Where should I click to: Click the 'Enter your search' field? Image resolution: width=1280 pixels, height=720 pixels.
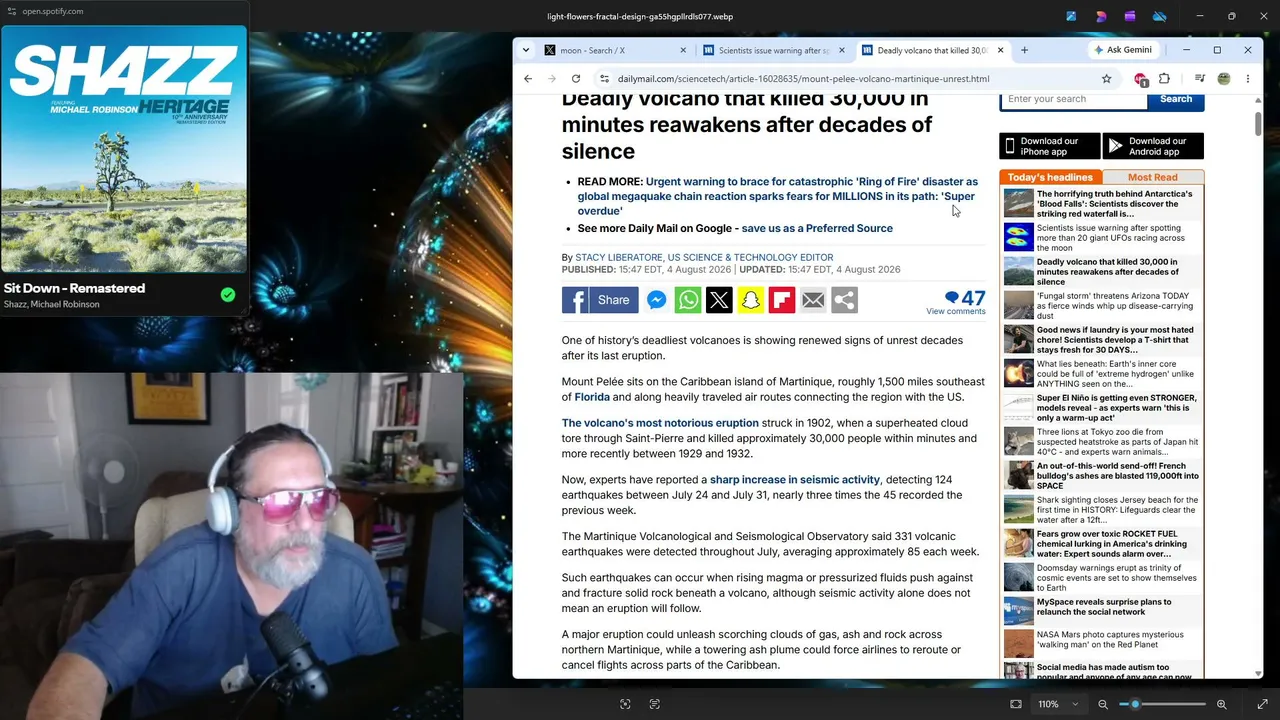pos(1073,99)
